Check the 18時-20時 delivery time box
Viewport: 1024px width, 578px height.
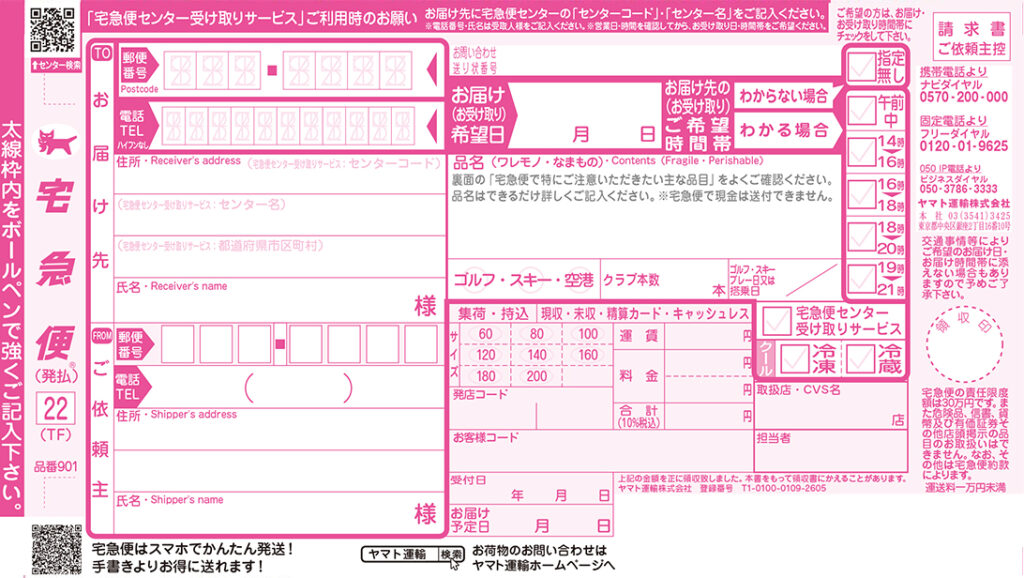pyautogui.click(x=861, y=236)
